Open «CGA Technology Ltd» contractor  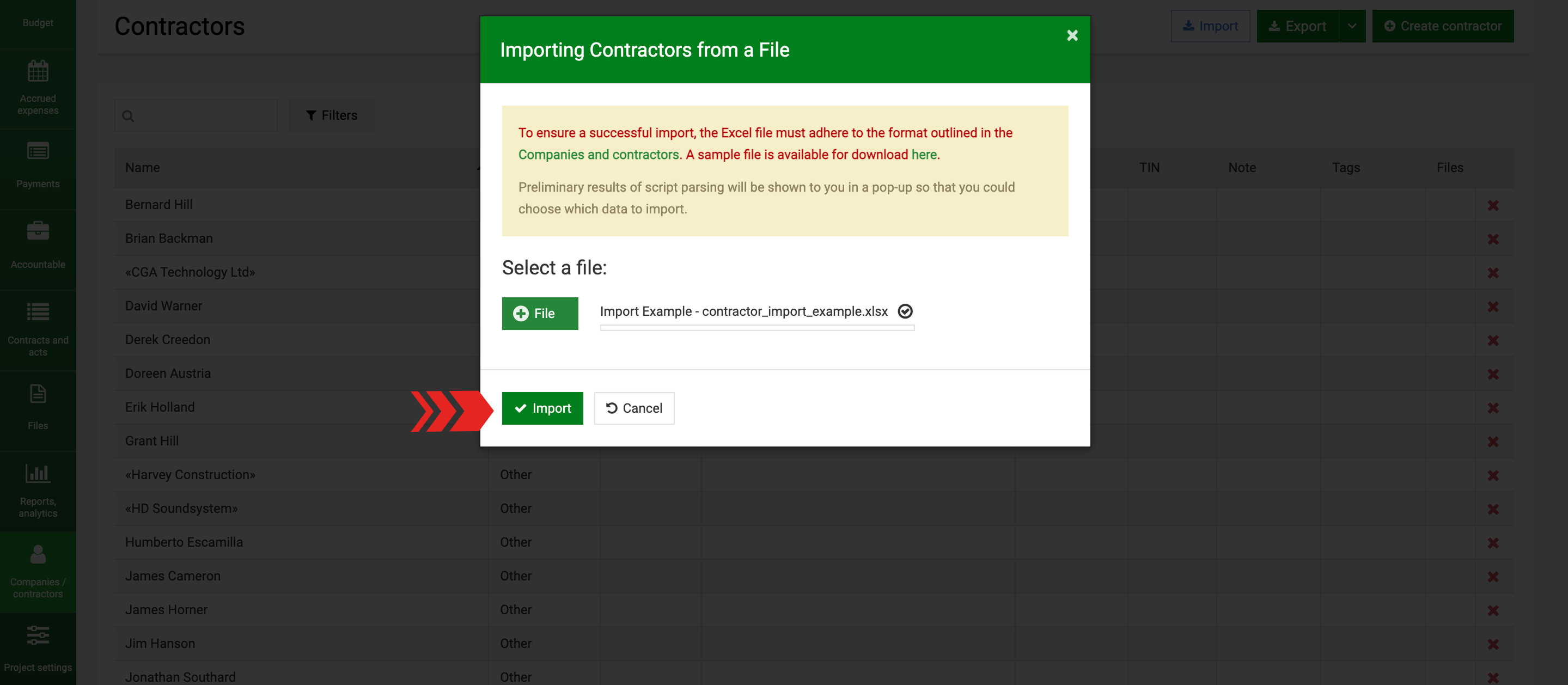click(190, 273)
